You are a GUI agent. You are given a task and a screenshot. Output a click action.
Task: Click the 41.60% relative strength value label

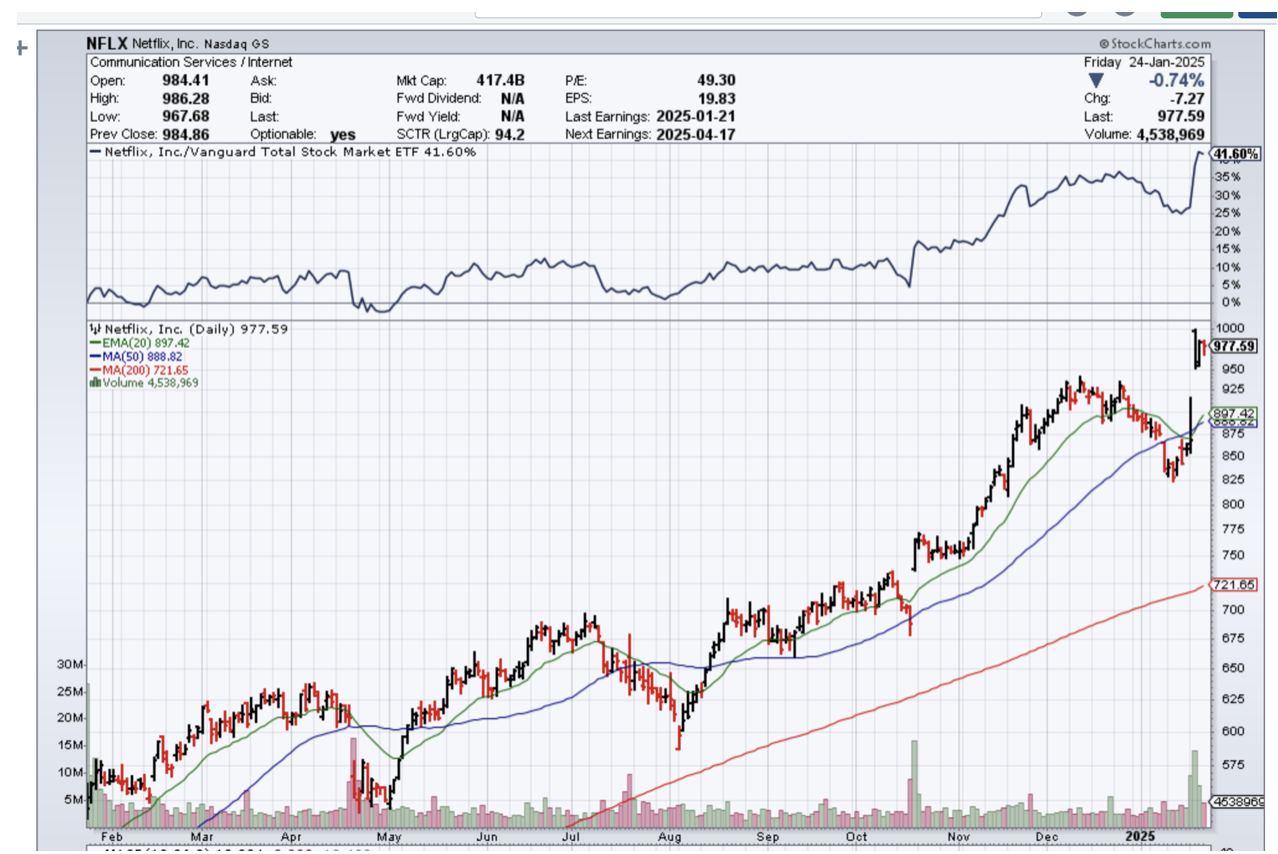[1234, 155]
